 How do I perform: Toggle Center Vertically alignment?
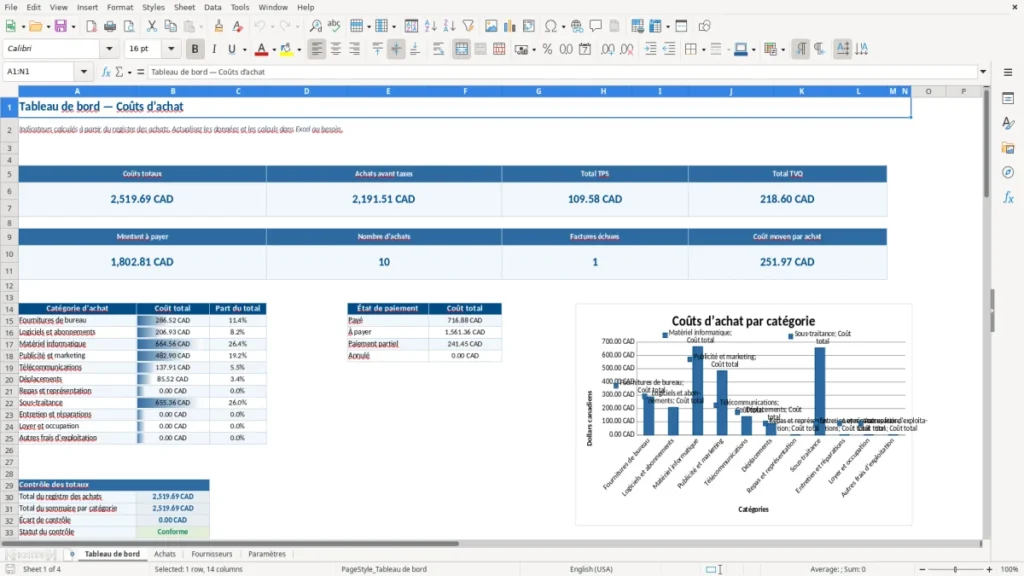[x=396, y=49]
